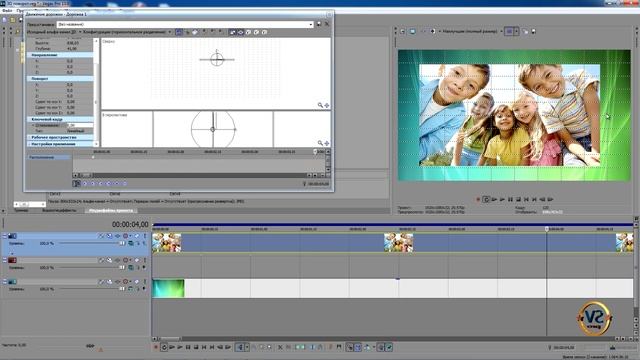
Task: Click Sync Cursor button in Track Motion keyframe bar
Action: [76, 184]
